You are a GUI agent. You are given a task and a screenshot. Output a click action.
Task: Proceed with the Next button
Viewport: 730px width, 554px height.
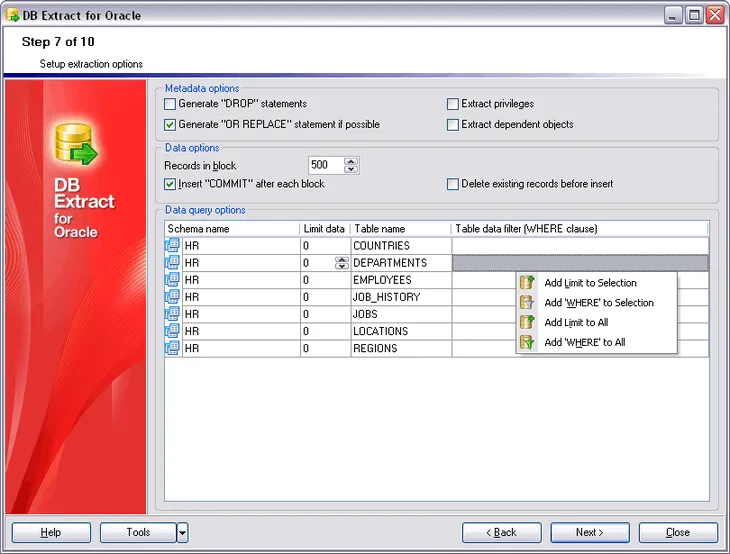point(590,533)
